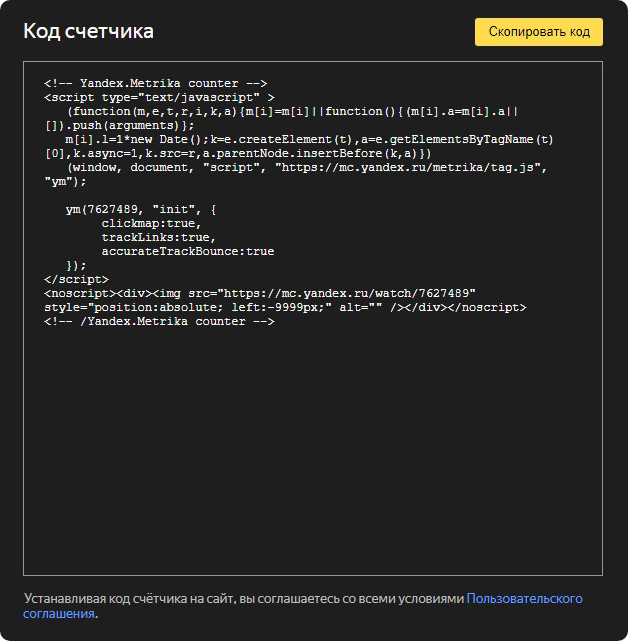Click the clickmap:true parameter line

click(151, 224)
